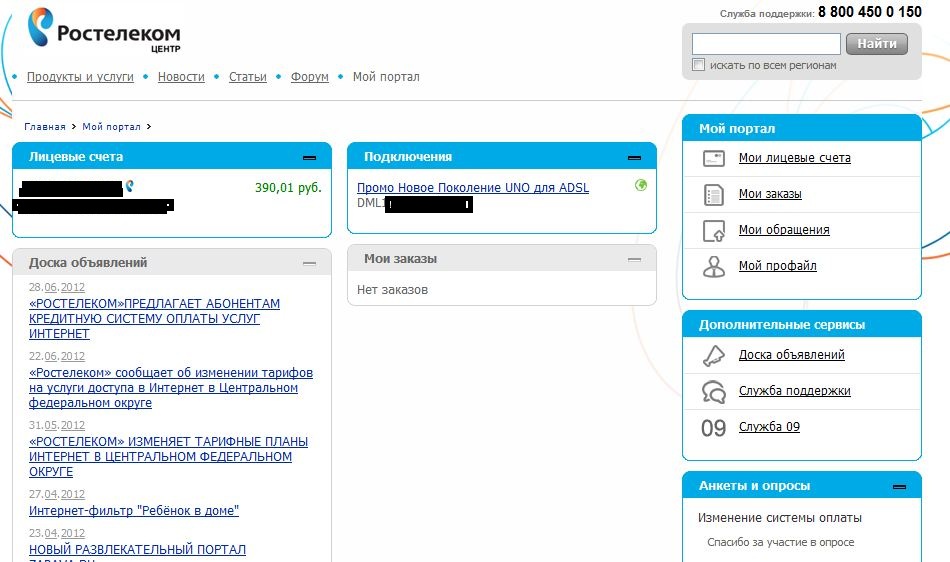The height and width of the screenshot is (562, 950).
Task: Click Изменение системы оплаты survey title
Action: click(x=780, y=518)
